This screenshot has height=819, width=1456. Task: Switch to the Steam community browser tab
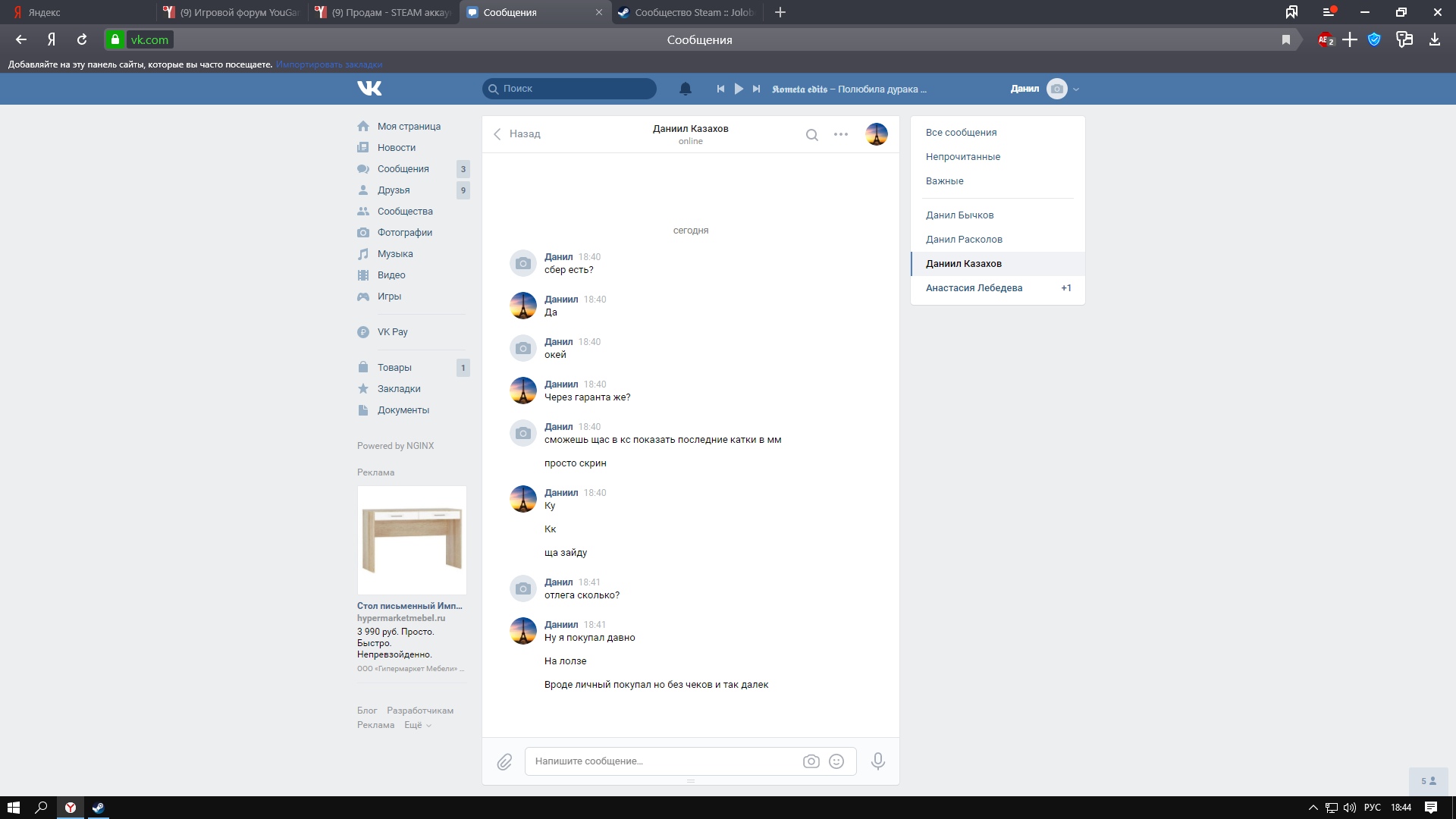[x=686, y=12]
